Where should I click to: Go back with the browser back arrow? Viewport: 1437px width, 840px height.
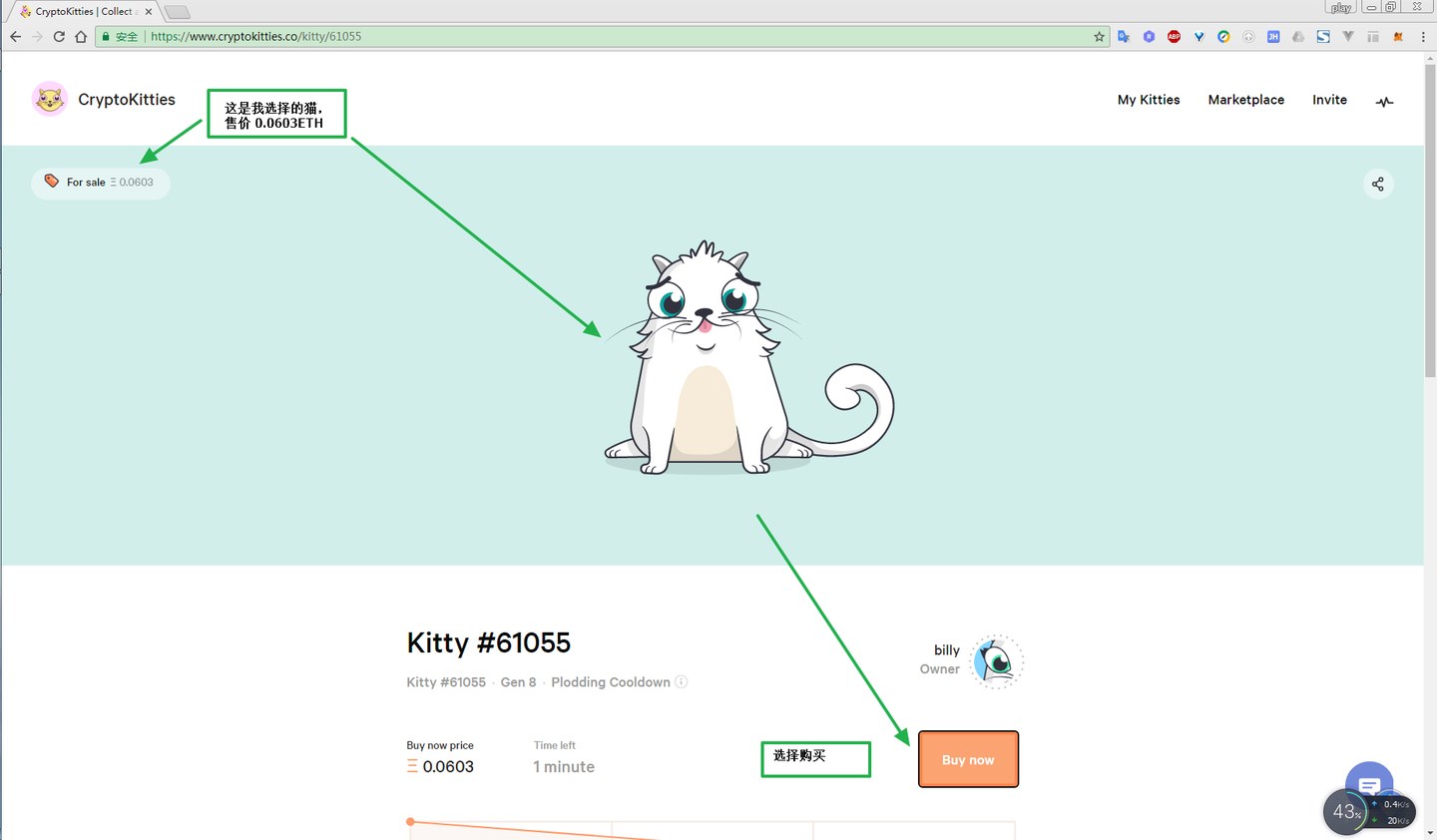click(15, 37)
